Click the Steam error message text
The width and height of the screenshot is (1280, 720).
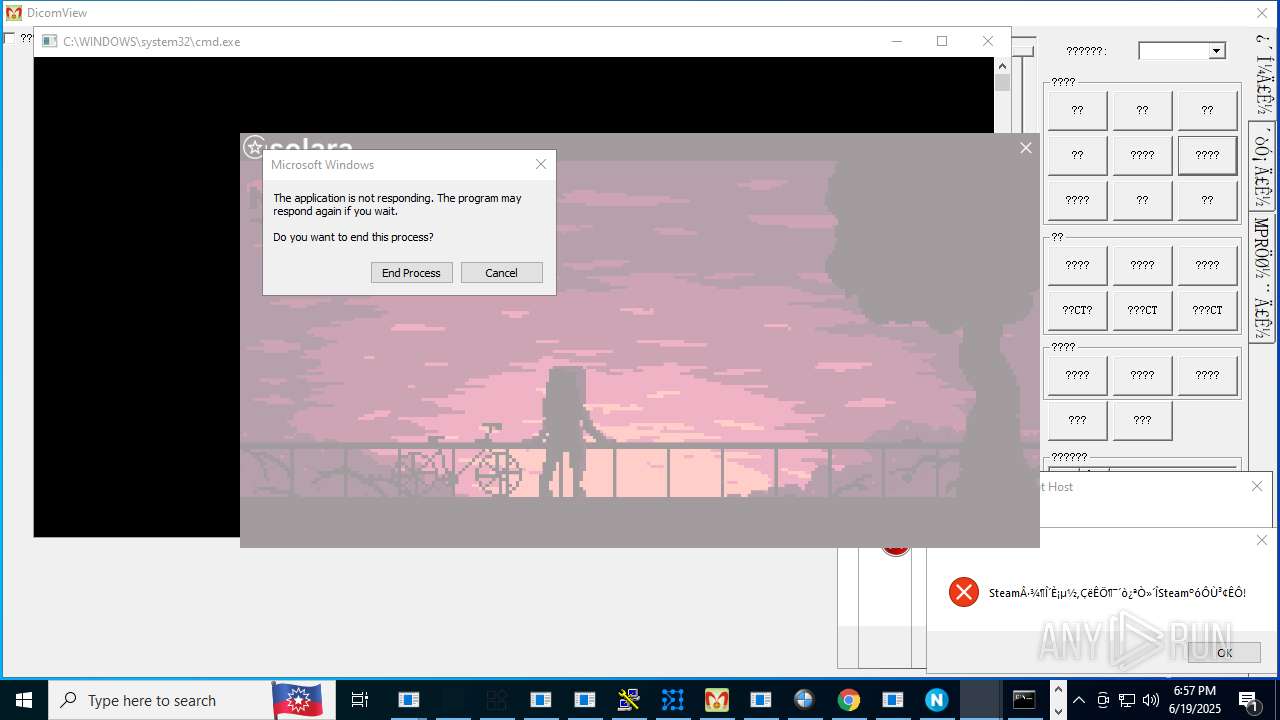tap(1117, 593)
